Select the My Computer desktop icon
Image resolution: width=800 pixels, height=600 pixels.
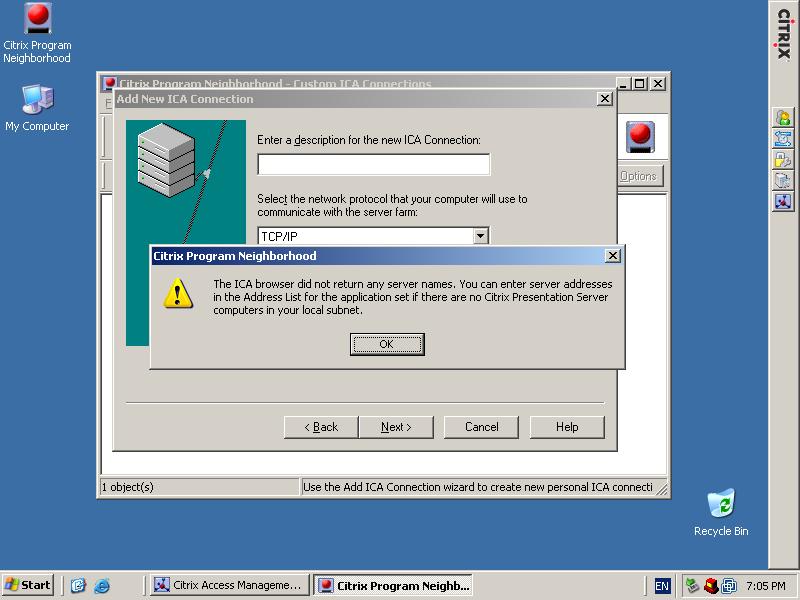(37, 108)
